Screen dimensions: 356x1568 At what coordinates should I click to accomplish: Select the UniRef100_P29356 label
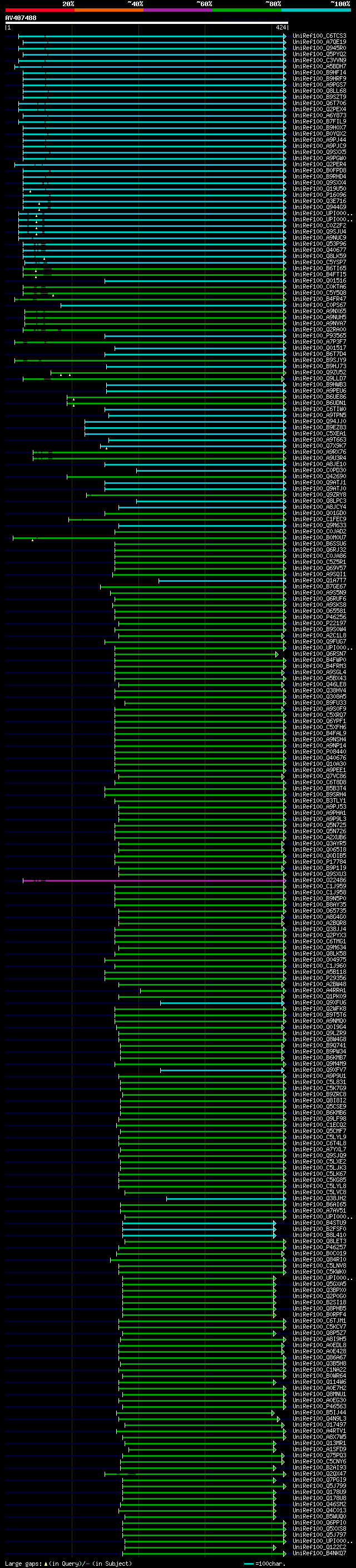[x=319, y=978]
